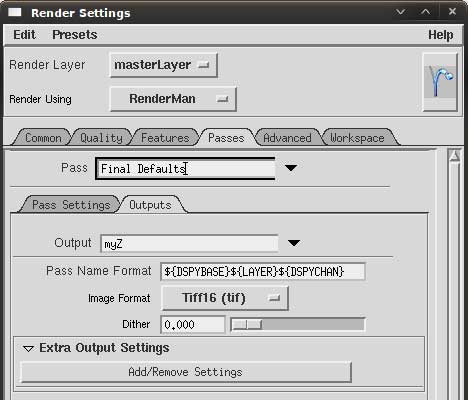Open the Pass list dropdown arrow
Viewport: 468px width, 400px height.
click(x=291, y=168)
